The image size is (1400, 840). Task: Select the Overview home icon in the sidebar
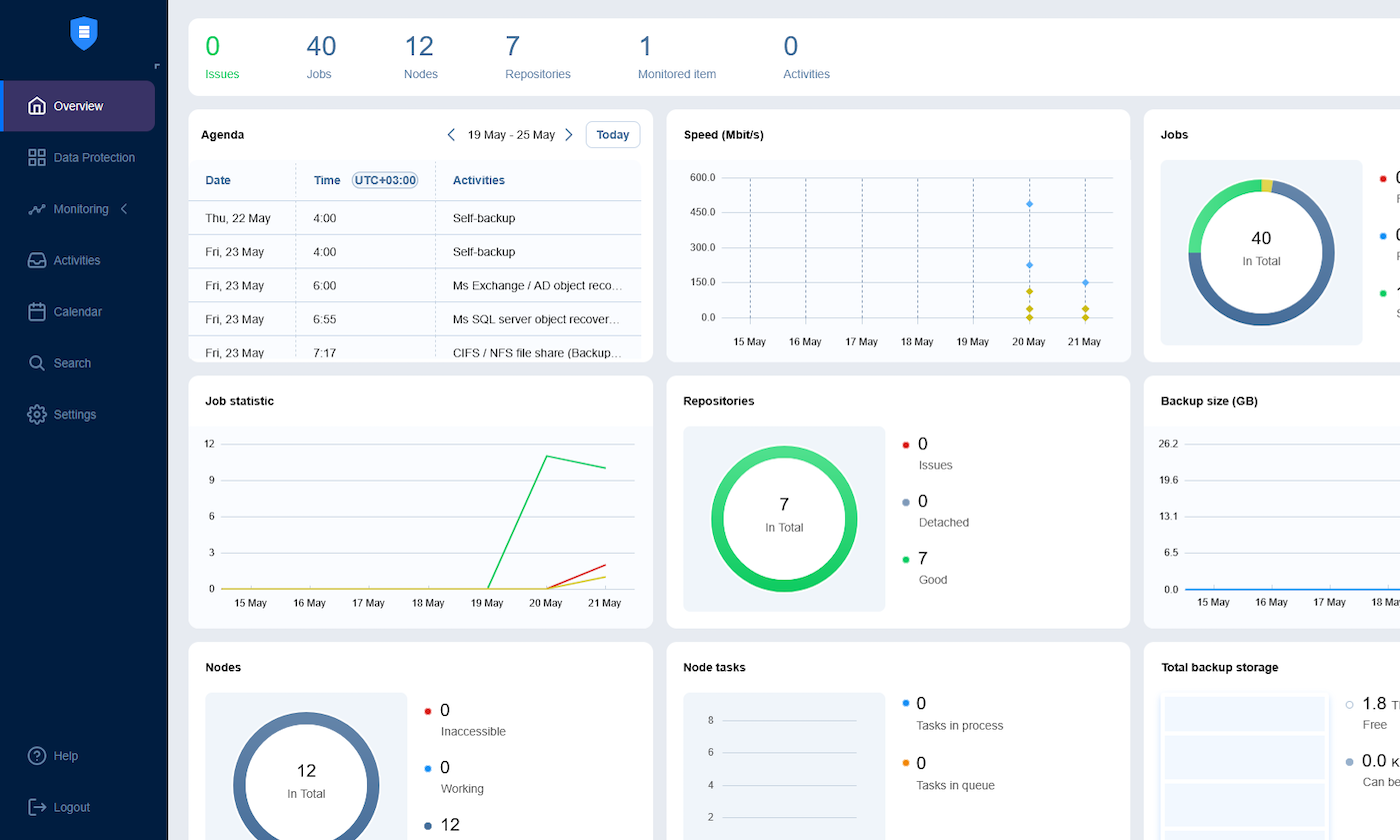37,105
